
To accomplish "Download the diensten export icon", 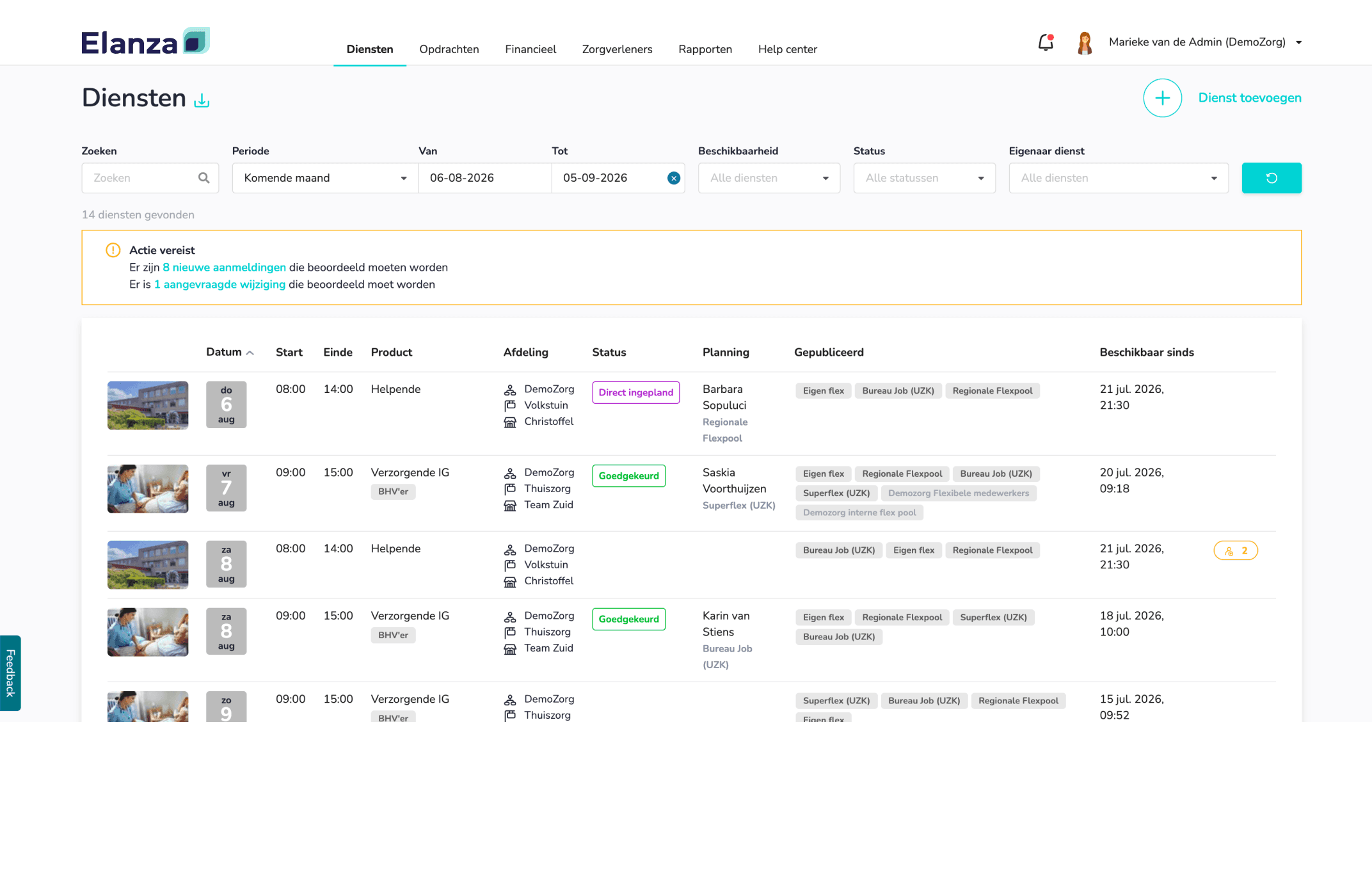I will coord(202,100).
